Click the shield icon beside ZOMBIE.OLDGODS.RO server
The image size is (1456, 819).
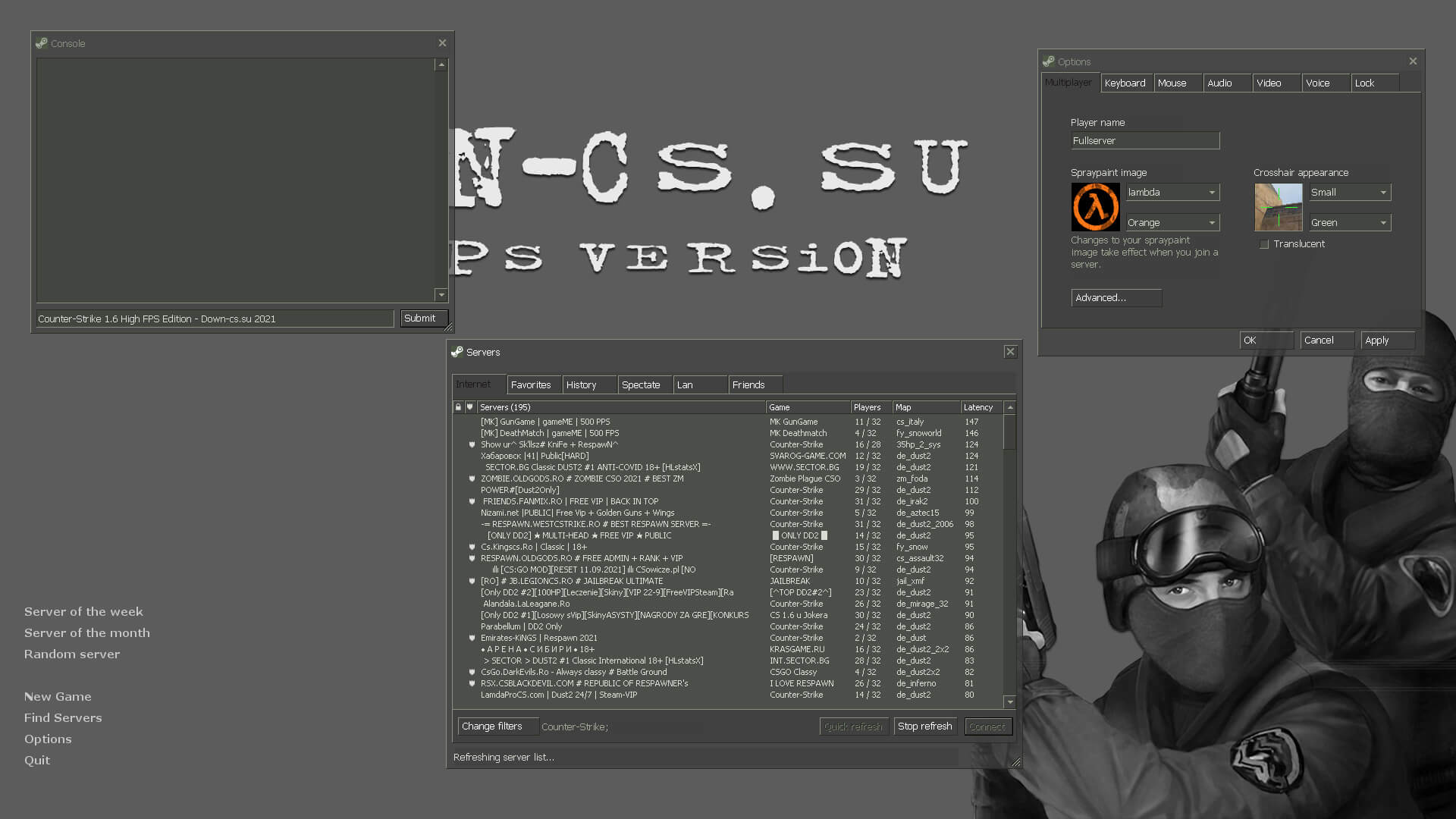(x=472, y=479)
